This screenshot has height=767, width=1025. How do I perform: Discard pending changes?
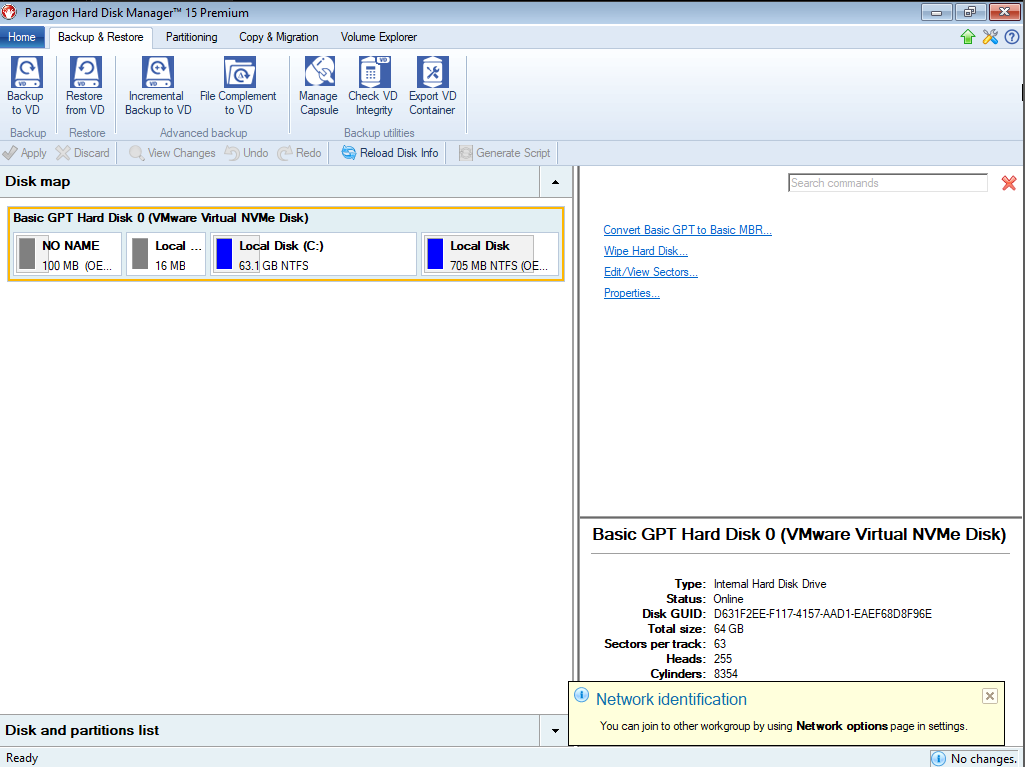(83, 153)
